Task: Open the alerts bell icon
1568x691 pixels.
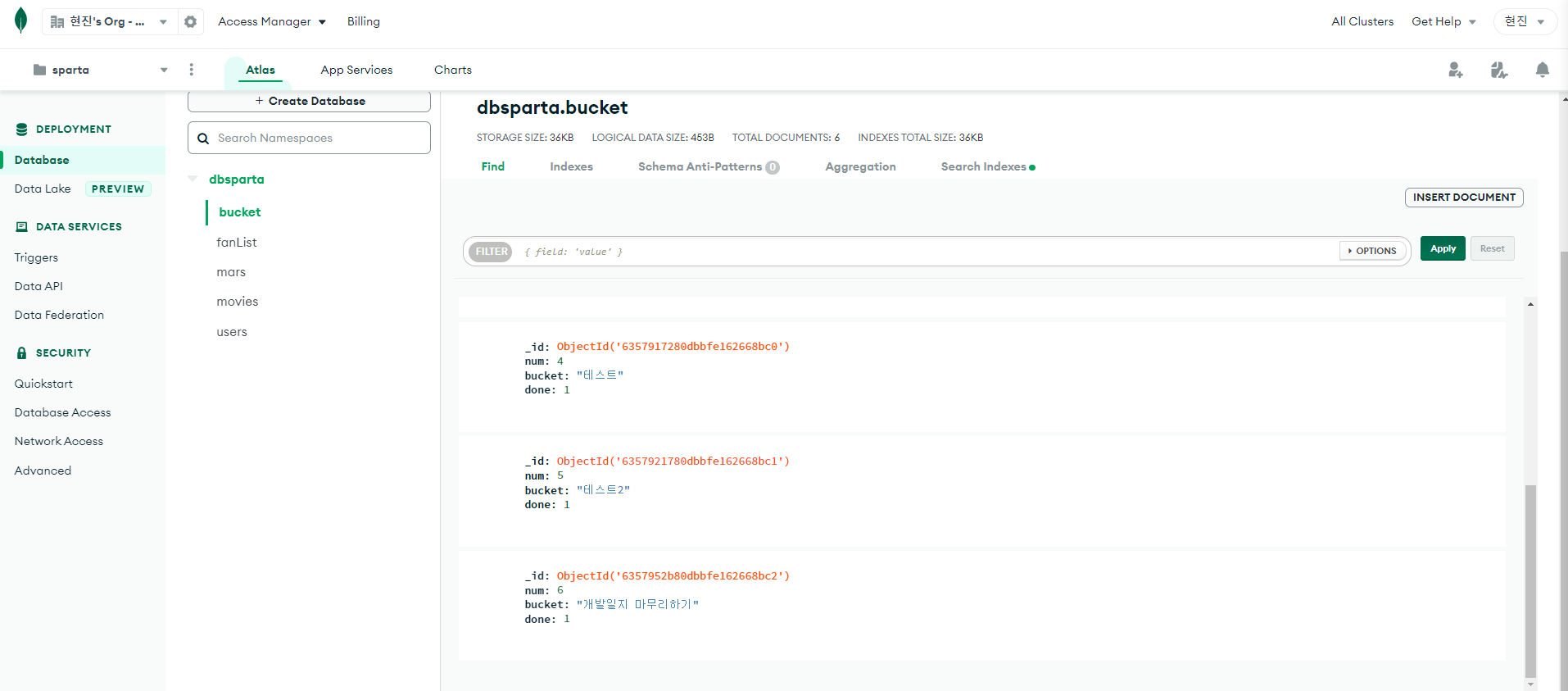Action: point(1543,70)
